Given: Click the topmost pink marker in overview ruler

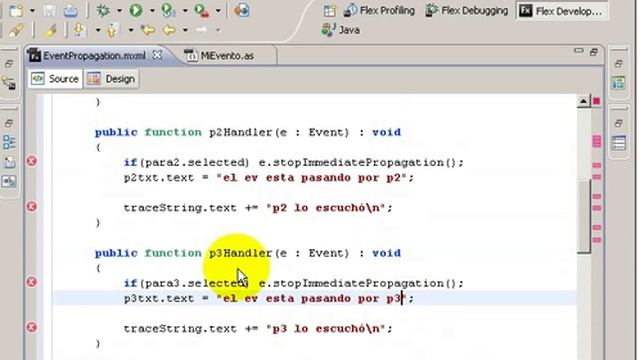Looking at the screenshot, I should pyautogui.click(x=597, y=141).
